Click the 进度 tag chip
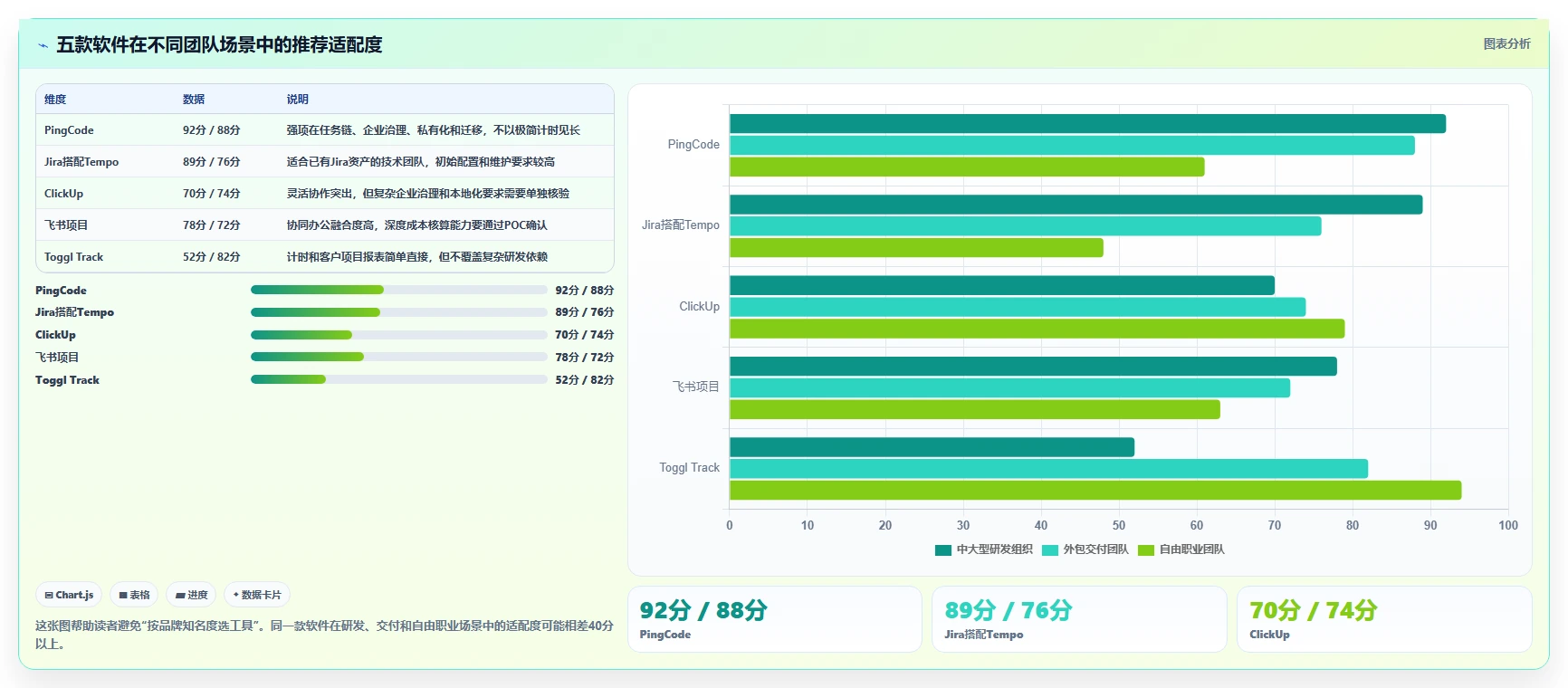The image size is (1568, 688). [191, 595]
